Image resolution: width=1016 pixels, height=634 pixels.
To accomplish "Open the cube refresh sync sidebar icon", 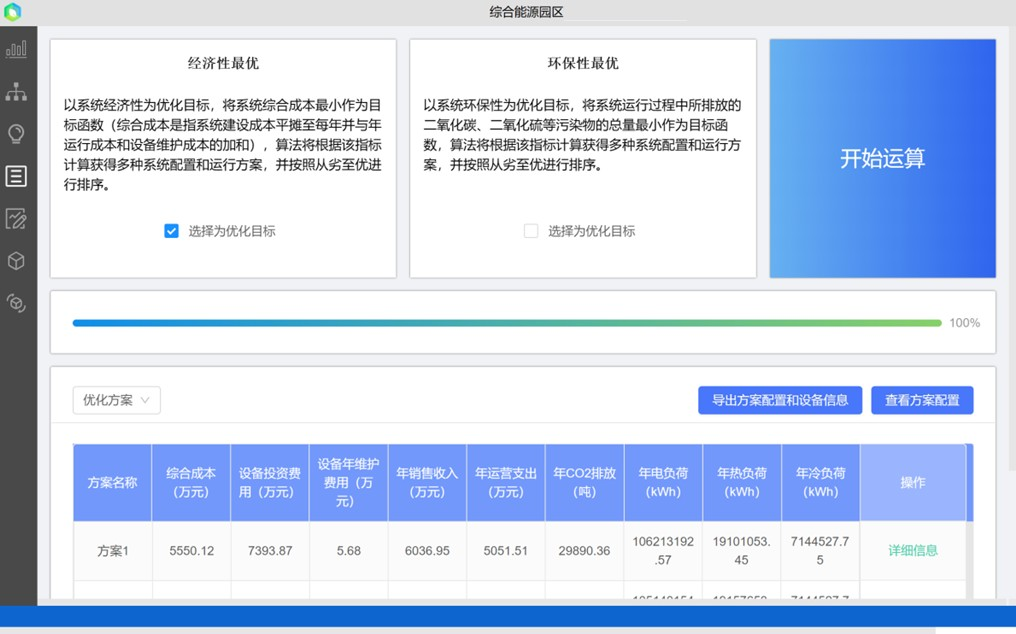I will click(16, 303).
